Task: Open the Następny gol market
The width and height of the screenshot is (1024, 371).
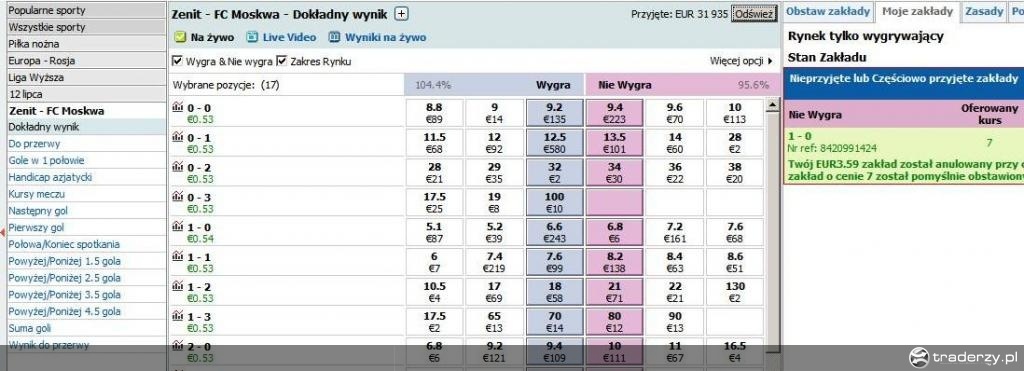Action: coord(38,211)
